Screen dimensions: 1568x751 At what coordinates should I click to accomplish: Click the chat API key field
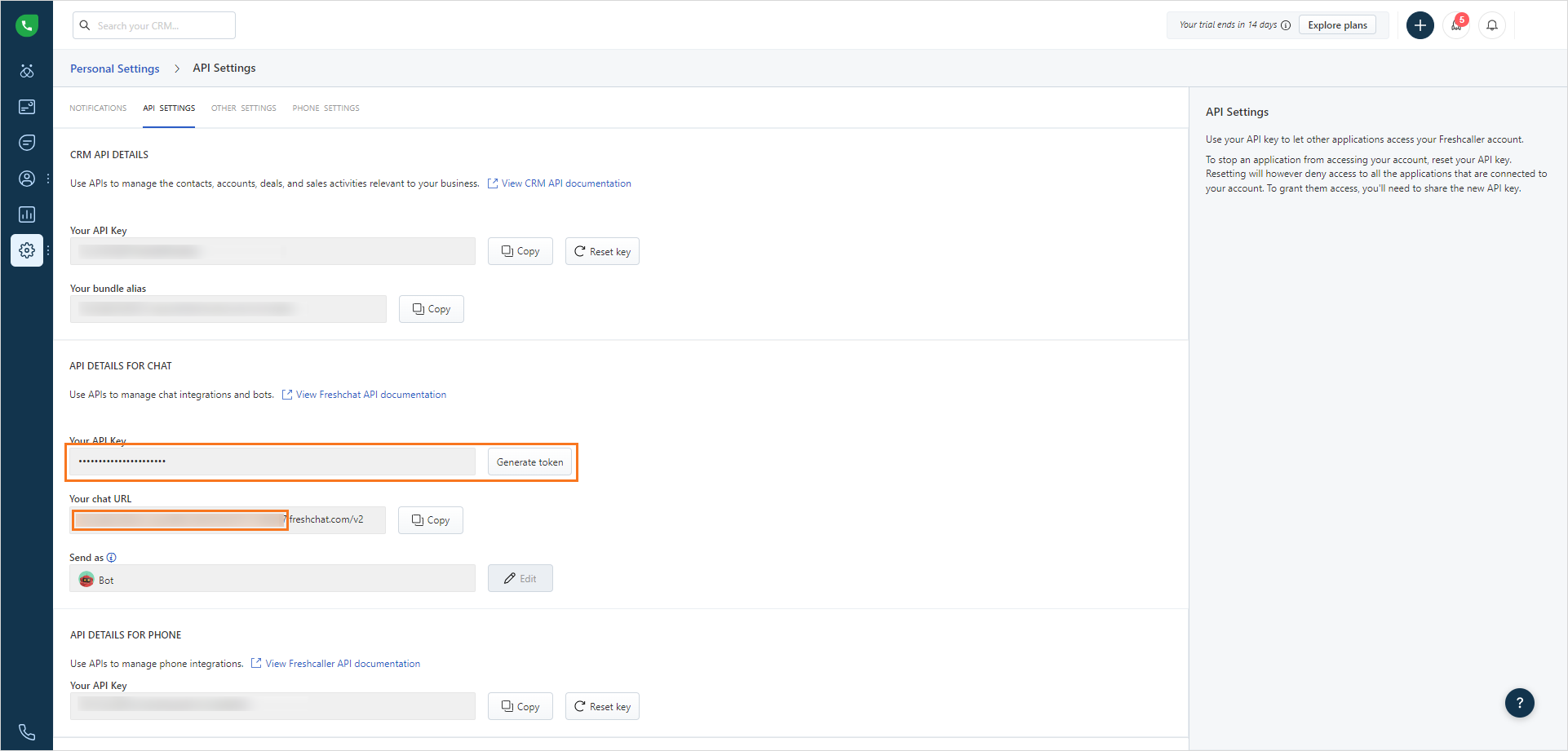click(272, 462)
